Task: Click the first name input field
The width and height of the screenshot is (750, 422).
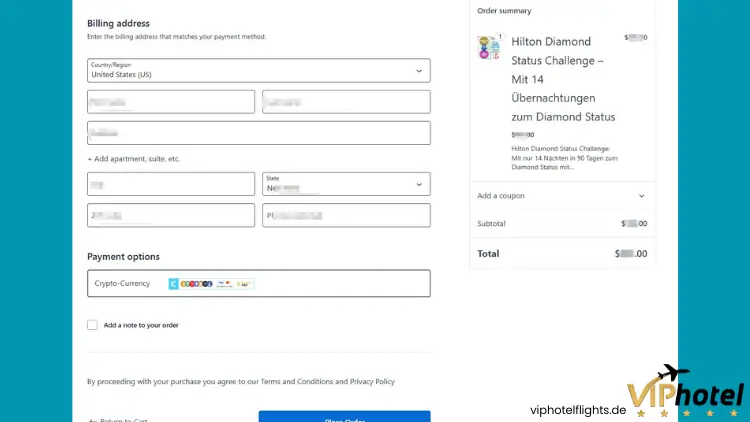Action: (170, 102)
